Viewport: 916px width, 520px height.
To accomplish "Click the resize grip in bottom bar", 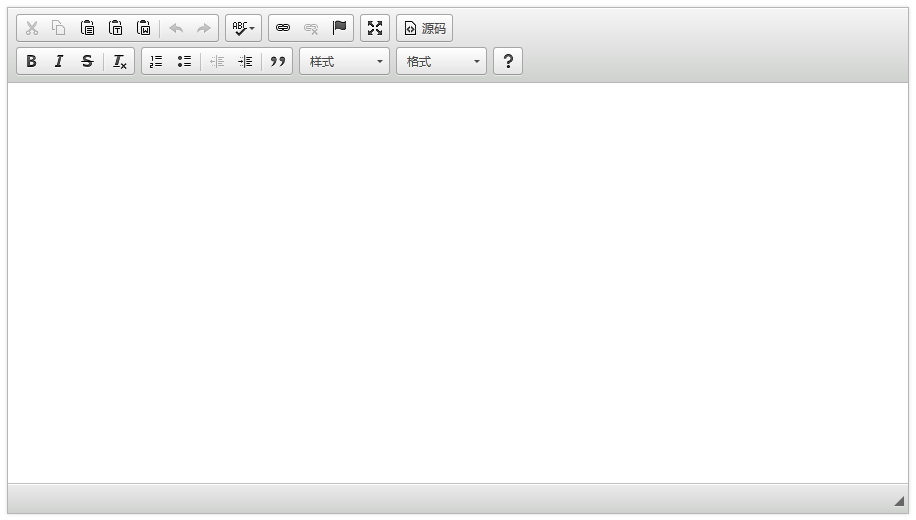I will click(899, 501).
